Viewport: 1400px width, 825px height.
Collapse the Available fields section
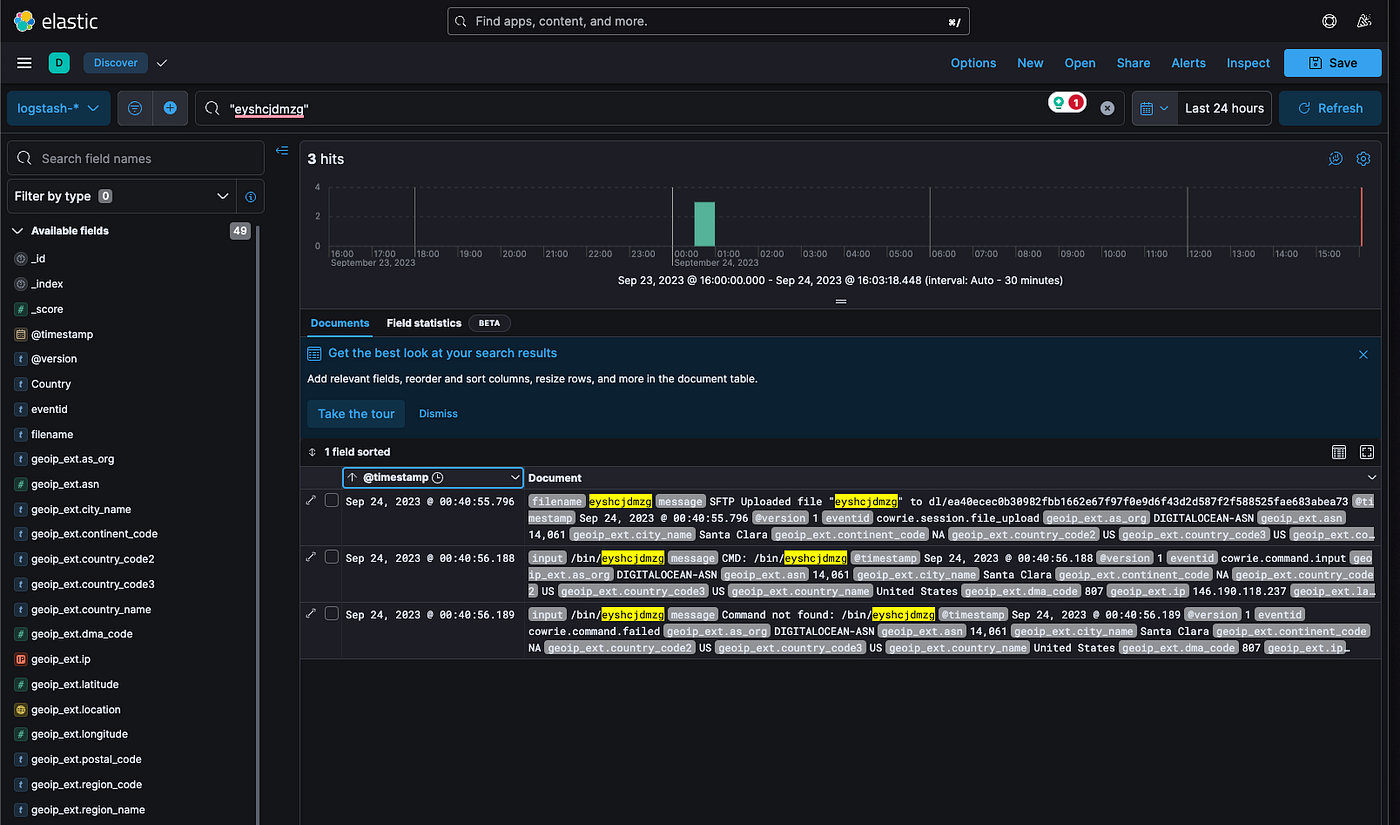click(x=17, y=231)
